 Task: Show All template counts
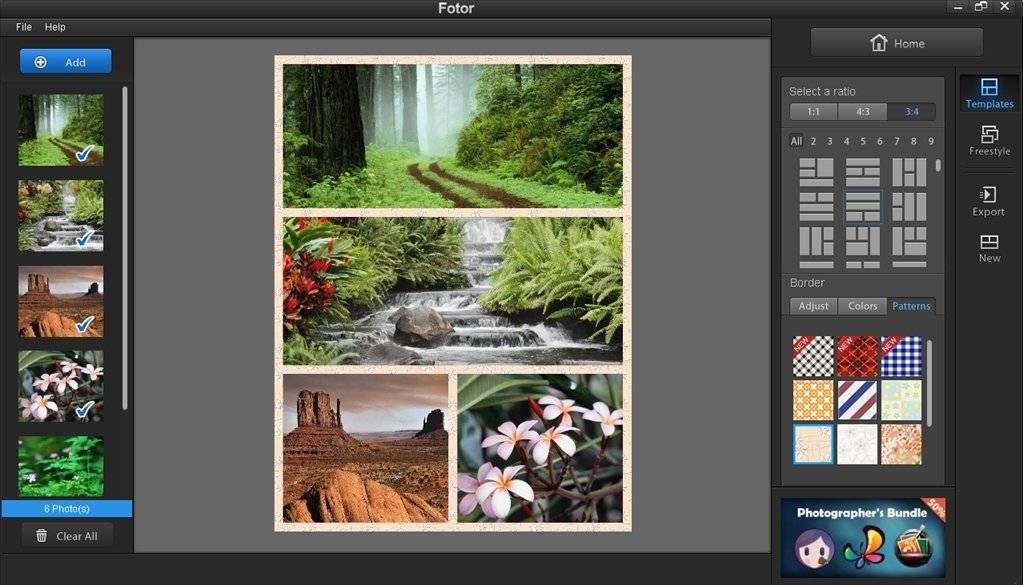click(x=796, y=141)
